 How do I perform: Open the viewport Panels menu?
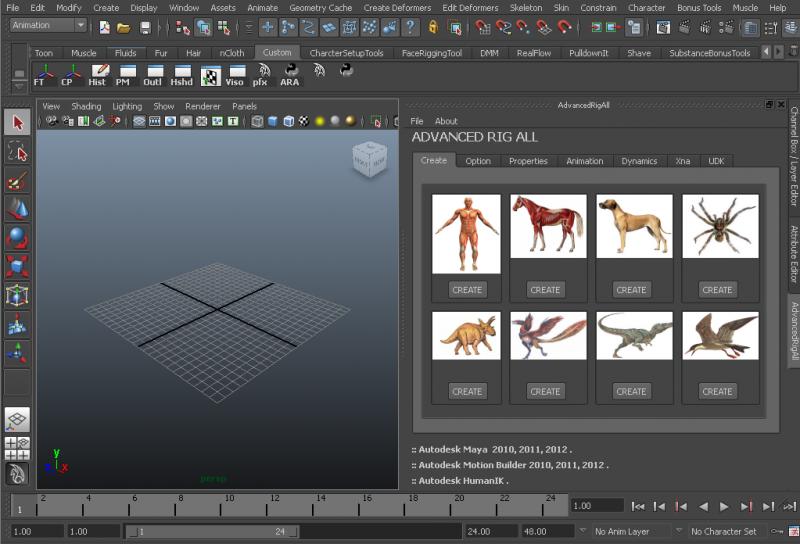(x=244, y=106)
